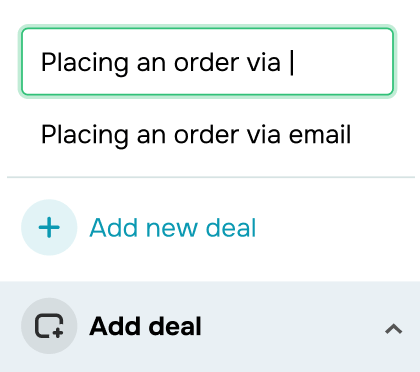The width and height of the screenshot is (420, 372).
Task: Choose the email order suggestion from the dropdown list
Action: pos(196,135)
